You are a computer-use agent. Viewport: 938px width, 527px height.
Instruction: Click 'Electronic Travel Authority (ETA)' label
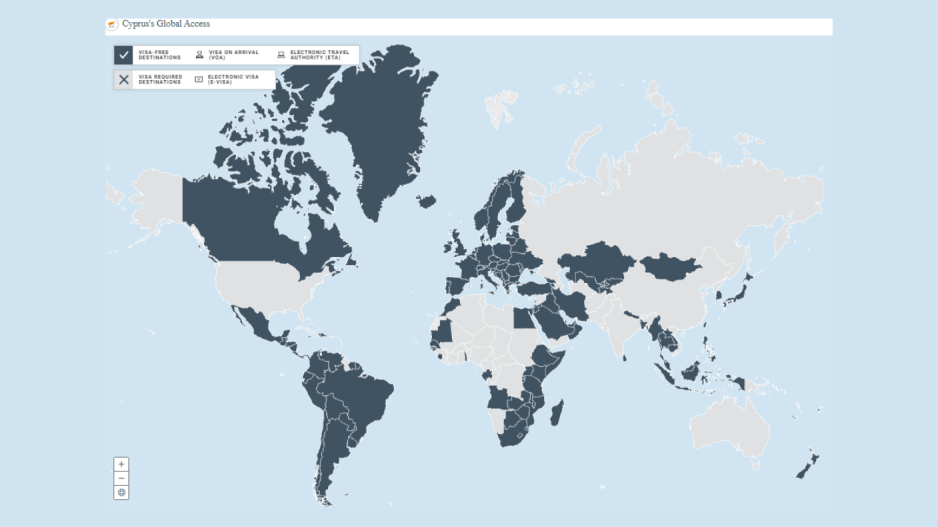pyautogui.click(x=319, y=55)
